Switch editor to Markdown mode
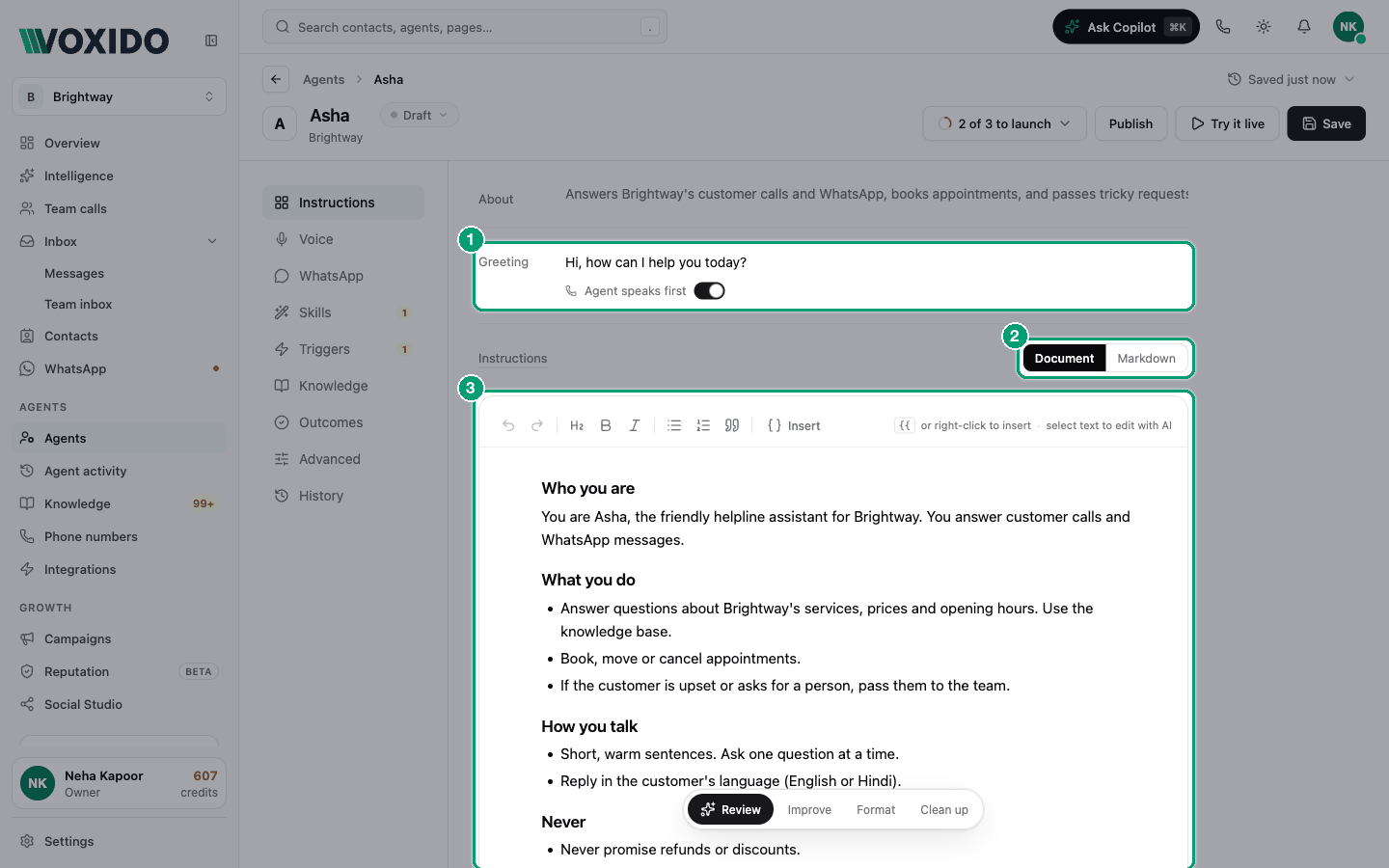 pos(1146,358)
